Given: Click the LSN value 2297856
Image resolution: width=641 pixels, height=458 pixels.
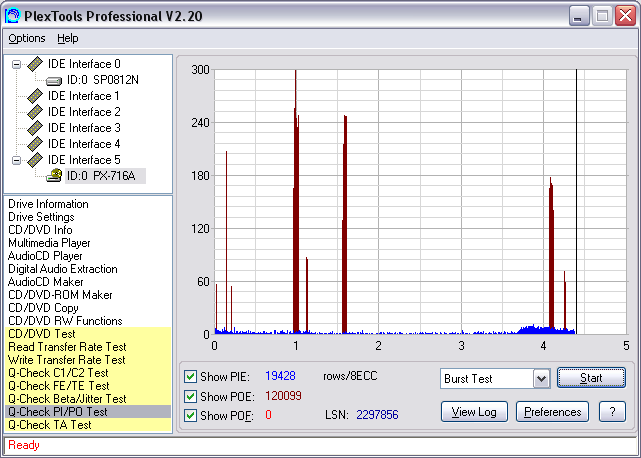Looking at the screenshot, I should [377, 415].
